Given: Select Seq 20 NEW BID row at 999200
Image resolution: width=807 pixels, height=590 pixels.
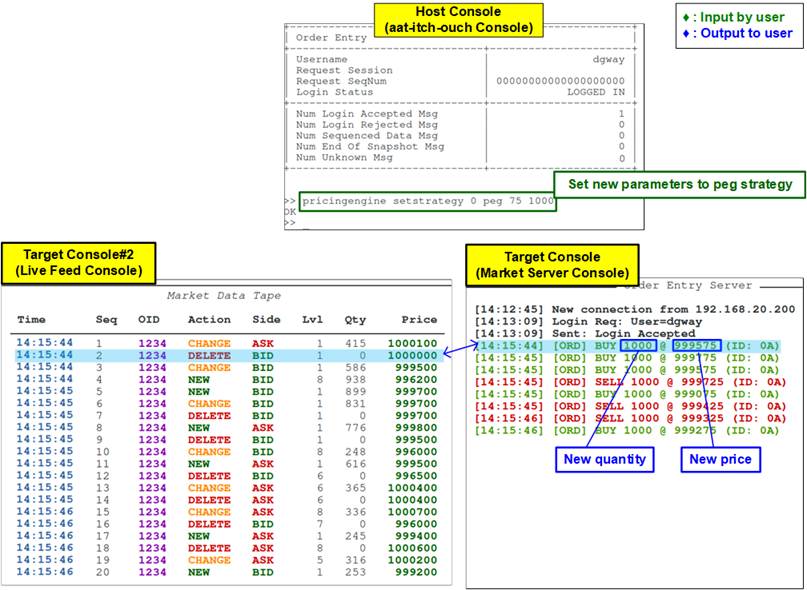Looking at the screenshot, I should [228, 572].
